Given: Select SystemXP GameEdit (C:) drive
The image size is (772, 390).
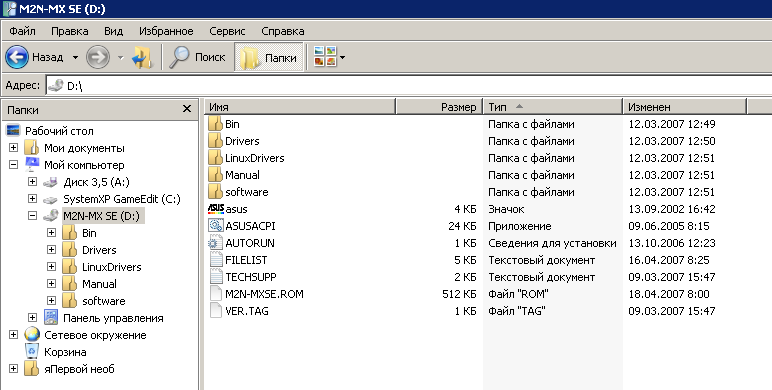Looking at the screenshot, I should pos(122,199).
